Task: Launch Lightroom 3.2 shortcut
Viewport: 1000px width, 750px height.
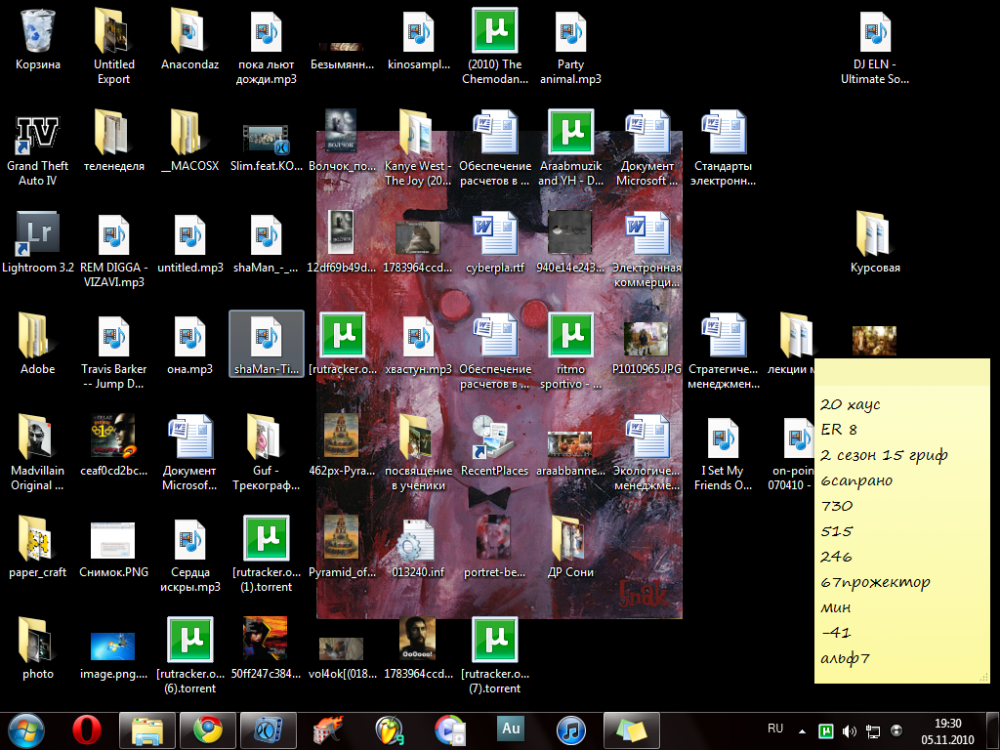Action: pos(38,244)
